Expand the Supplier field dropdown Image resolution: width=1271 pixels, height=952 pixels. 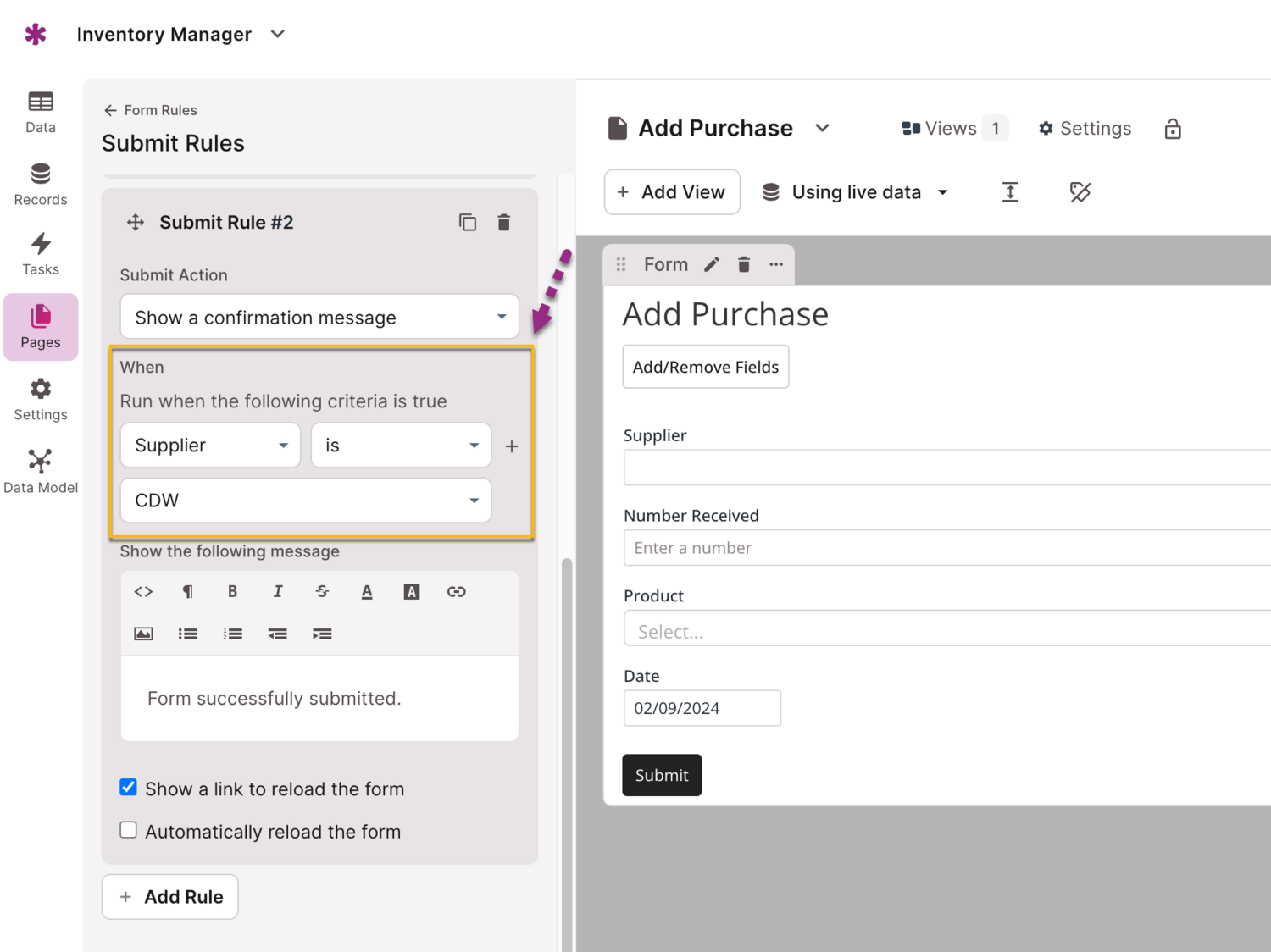[x=211, y=446]
